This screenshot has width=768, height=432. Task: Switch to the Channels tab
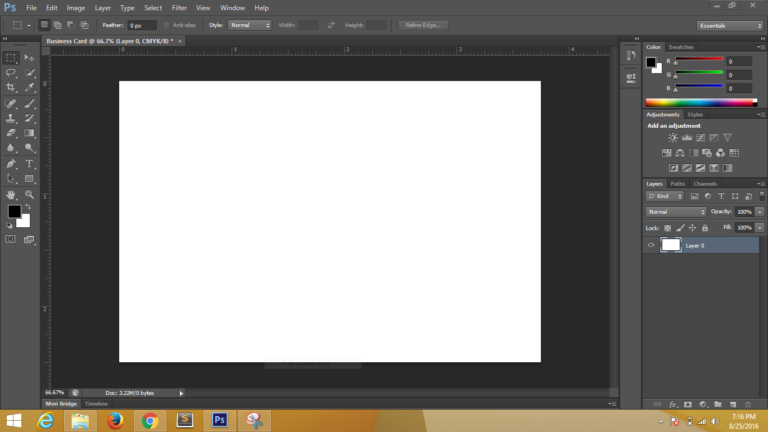705,184
